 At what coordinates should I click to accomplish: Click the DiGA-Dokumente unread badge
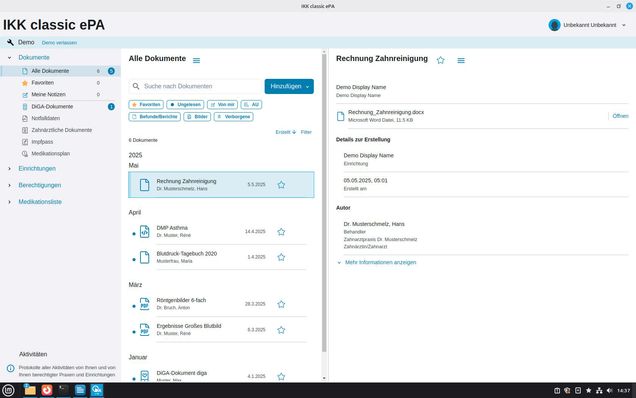[x=111, y=107]
